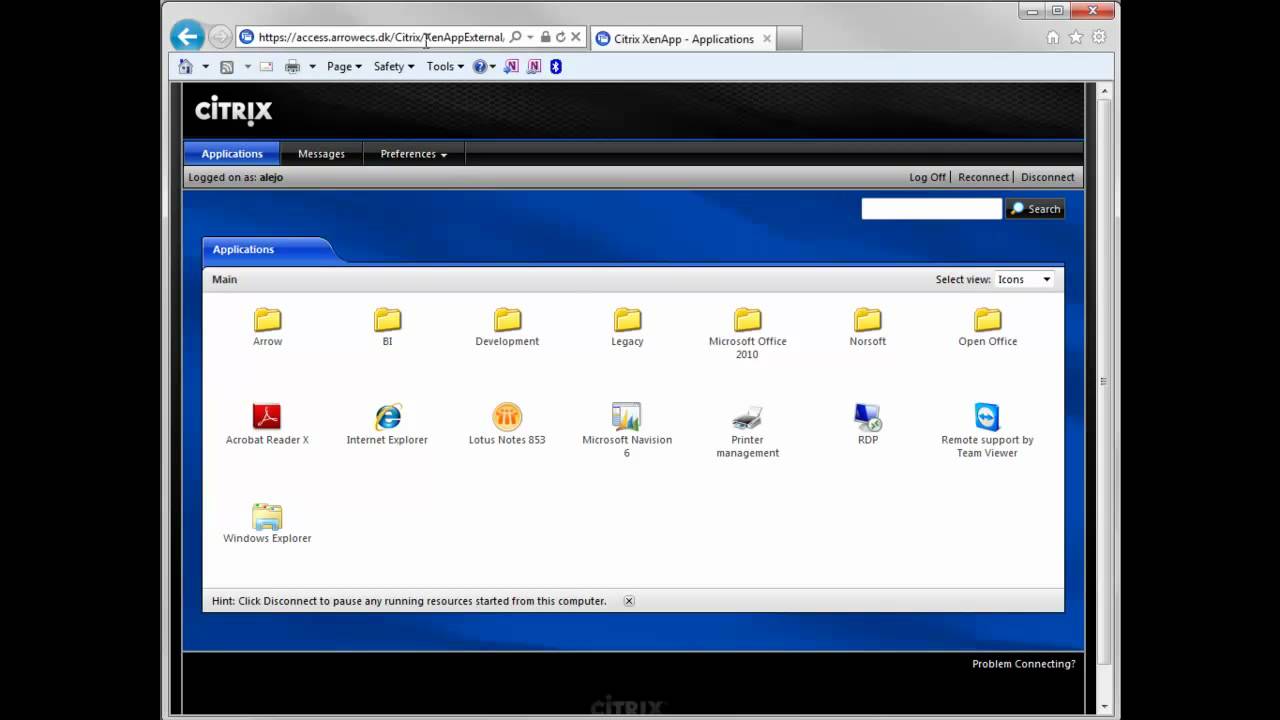Open the Safety dropdown menu

point(394,67)
